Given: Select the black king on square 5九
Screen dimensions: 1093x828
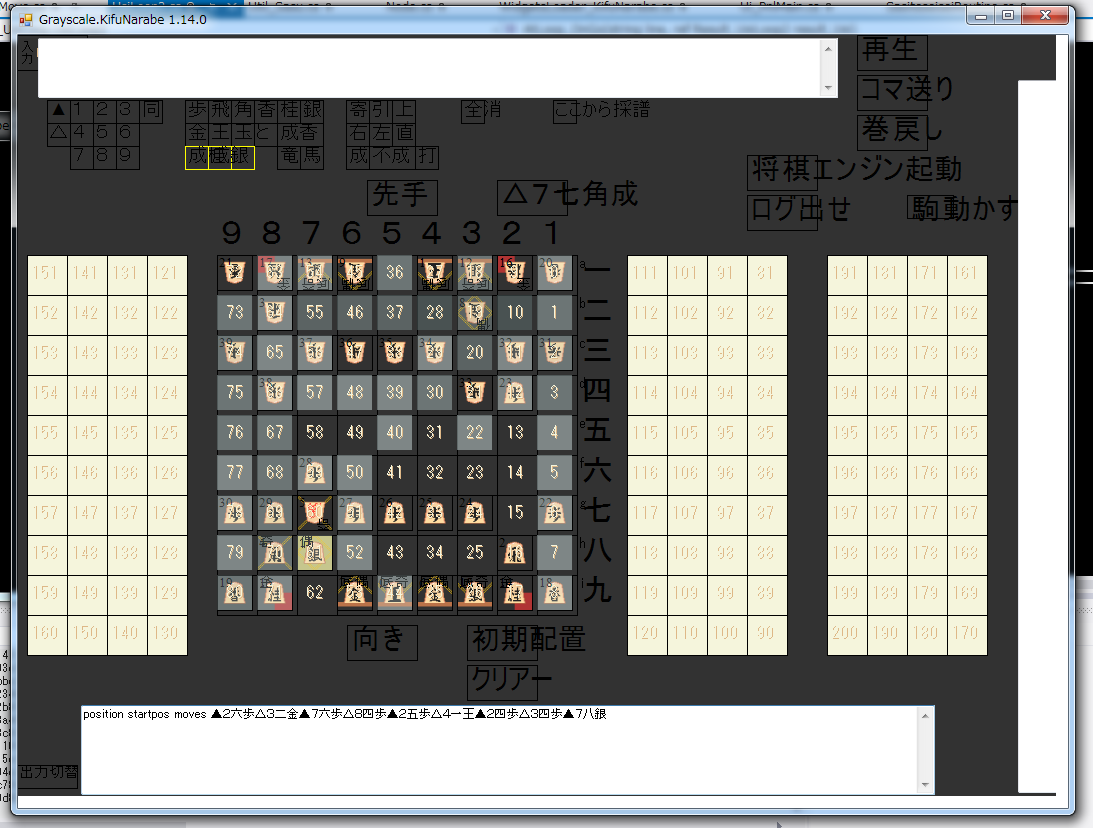Looking at the screenshot, I should click(x=395, y=592).
